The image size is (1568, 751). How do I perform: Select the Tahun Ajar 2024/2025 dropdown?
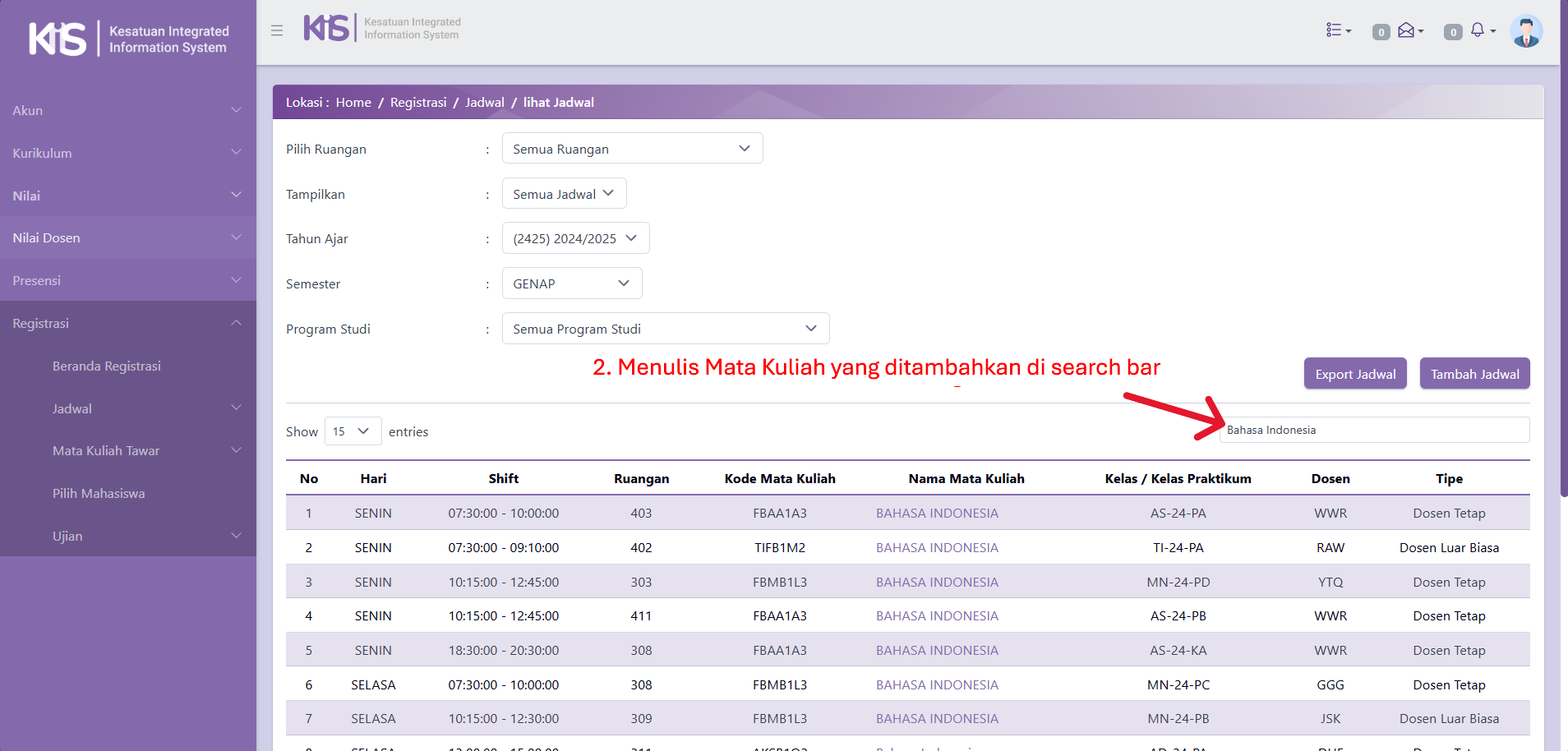[x=575, y=238]
